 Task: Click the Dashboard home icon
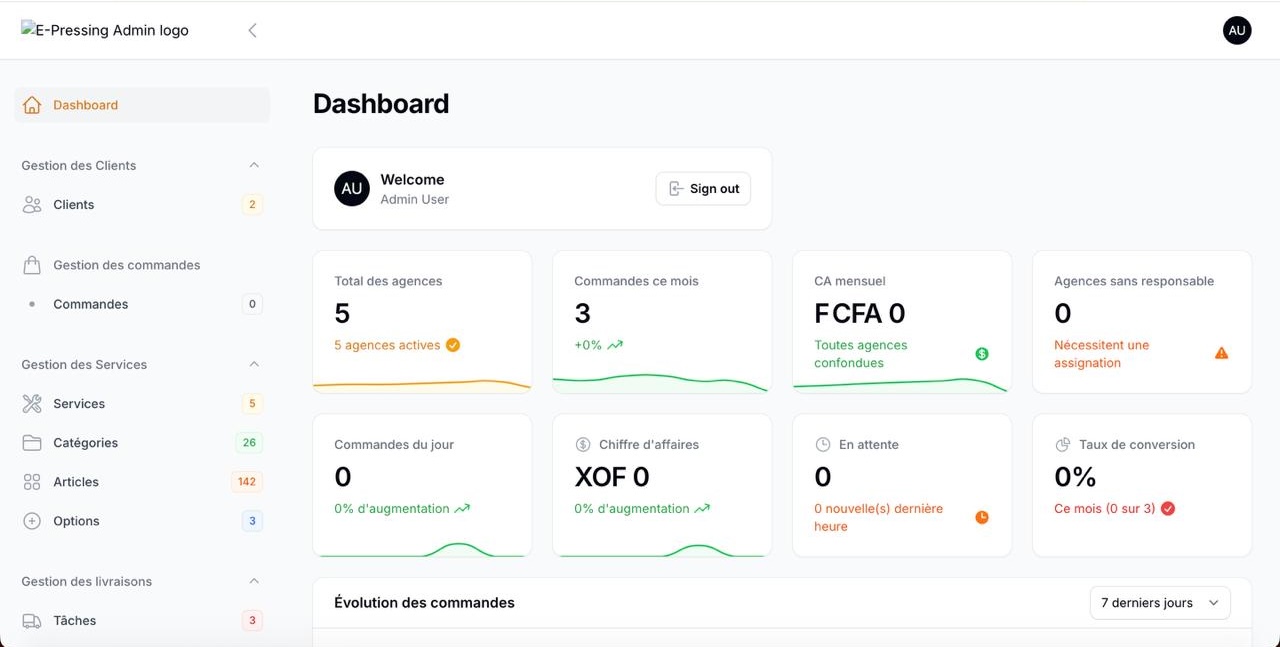click(x=32, y=105)
